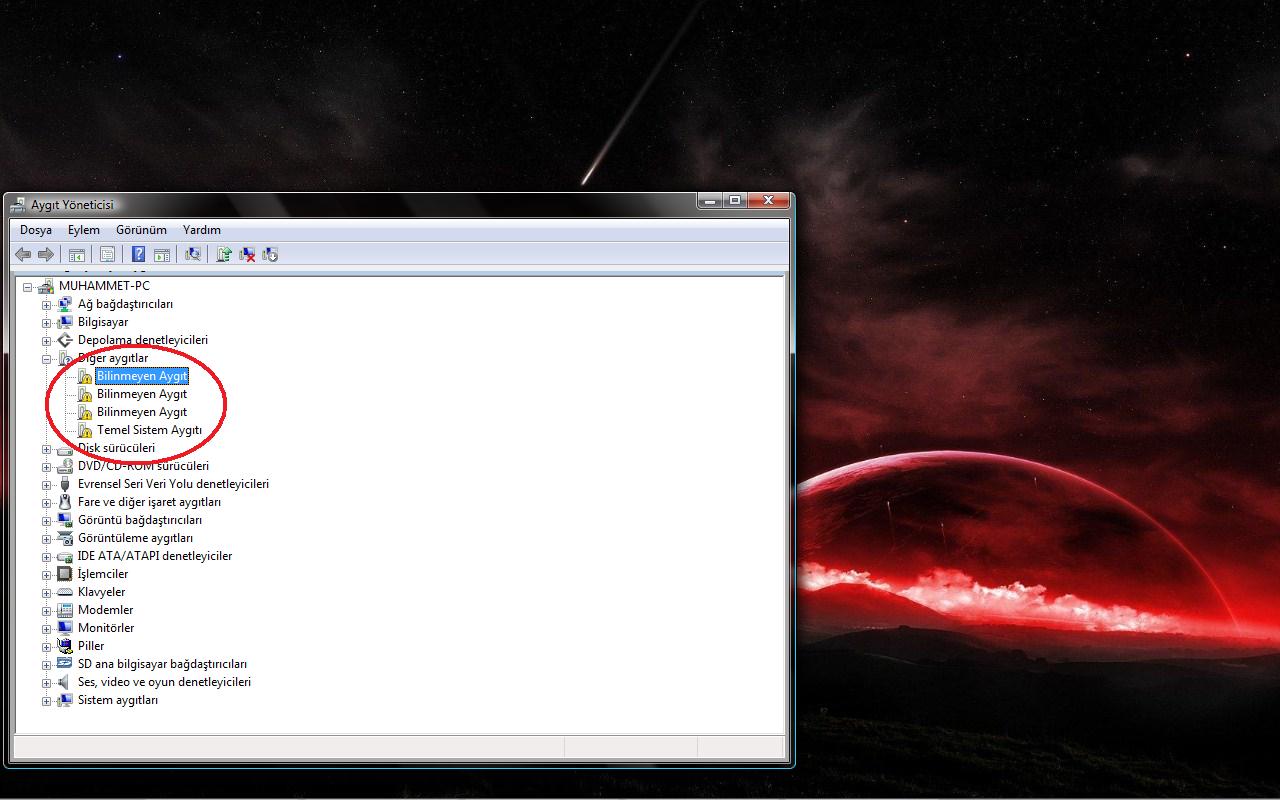Open the Properties toolbar icon
Image resolution: width=1280 pixels, height=800 pixels.
[107, 255]
